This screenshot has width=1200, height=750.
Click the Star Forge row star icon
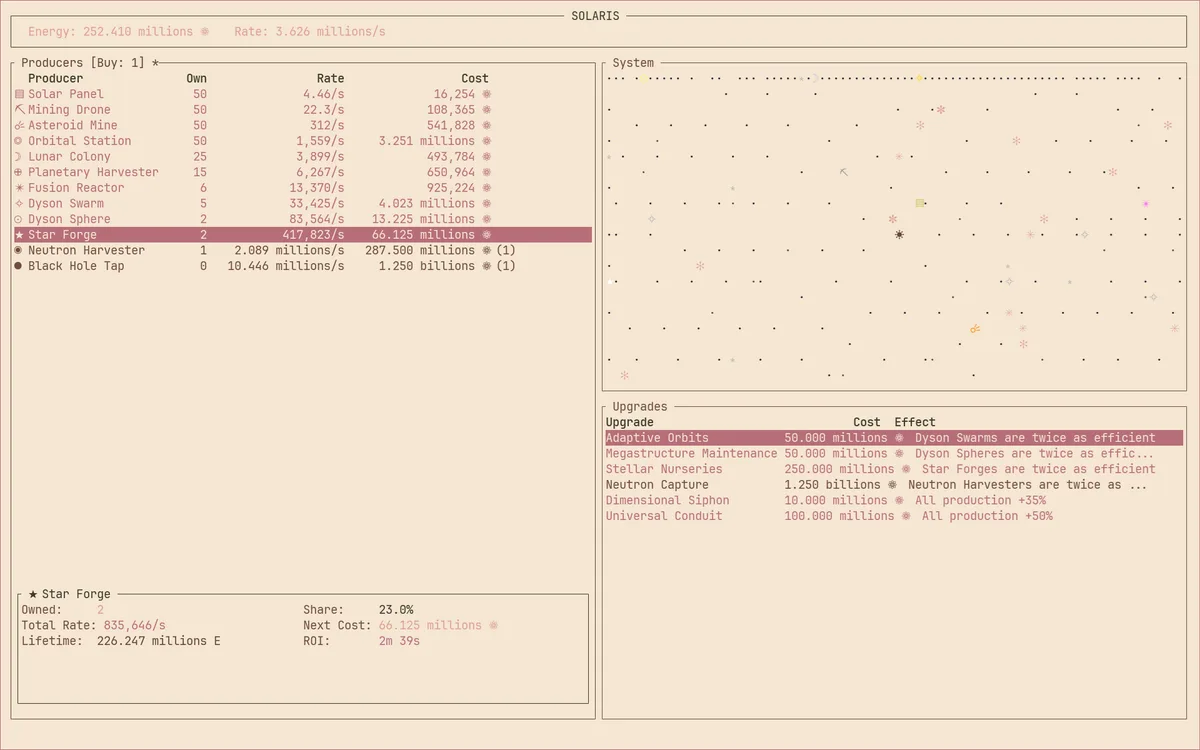[19, 235]
